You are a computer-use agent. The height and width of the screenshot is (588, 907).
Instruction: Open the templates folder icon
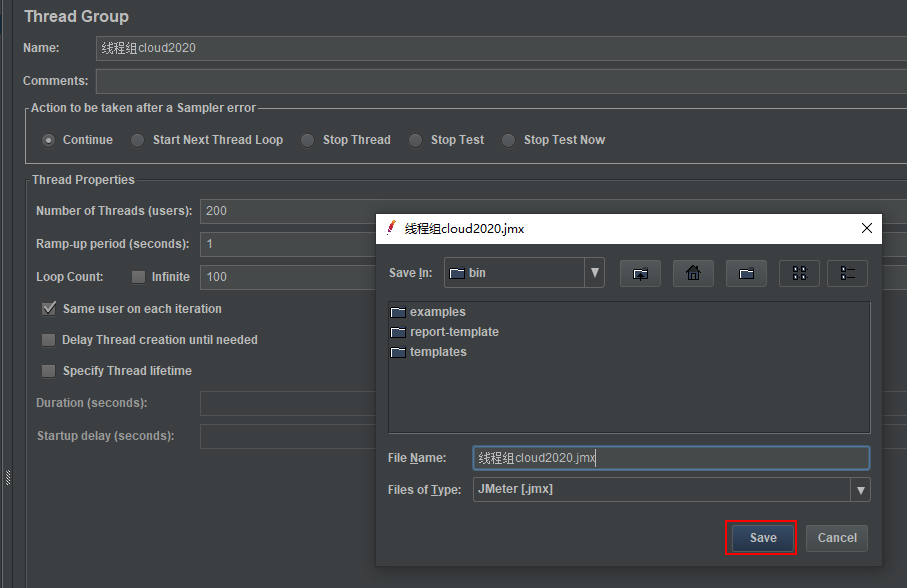pos(398,352)
